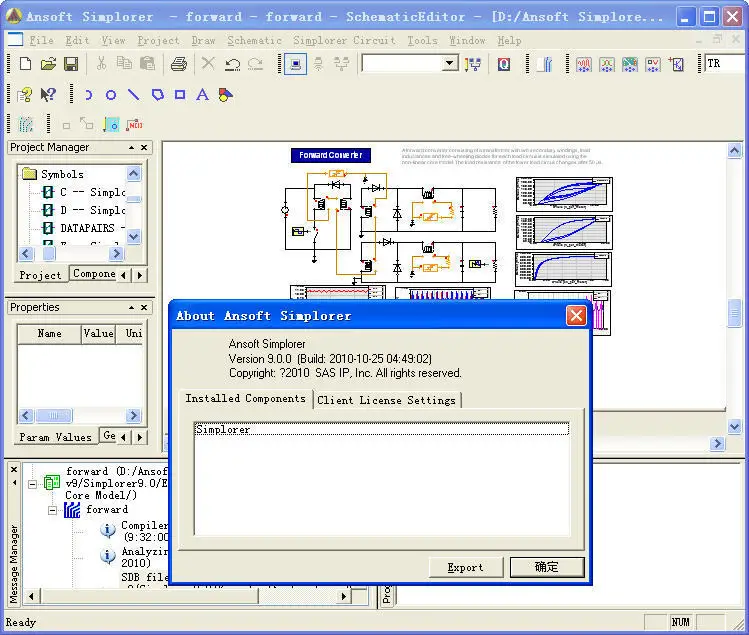This screenshot has height=635, width=749.
Task: Click the TR analysis input field
Action: (x=725, y=63)
